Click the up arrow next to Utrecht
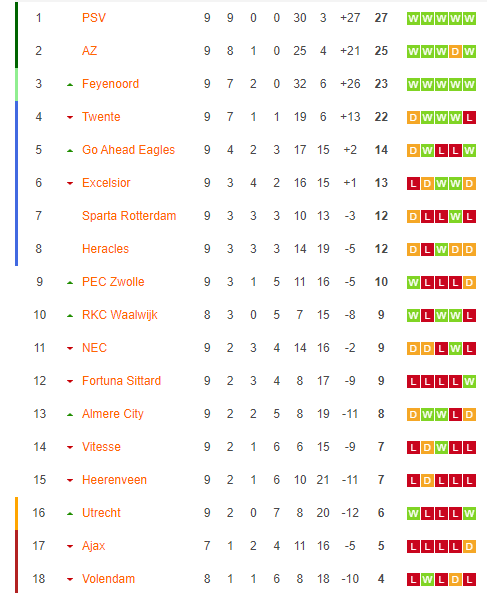 [x=70, y=514]
